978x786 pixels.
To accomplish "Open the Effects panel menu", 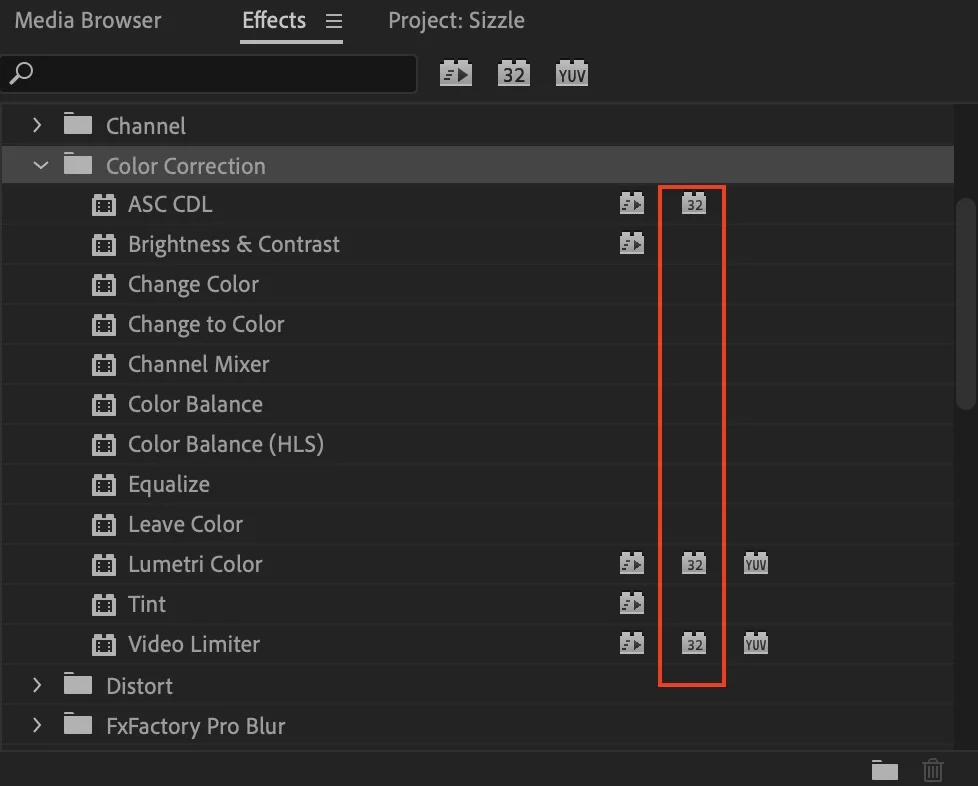I will pos(334,20).
